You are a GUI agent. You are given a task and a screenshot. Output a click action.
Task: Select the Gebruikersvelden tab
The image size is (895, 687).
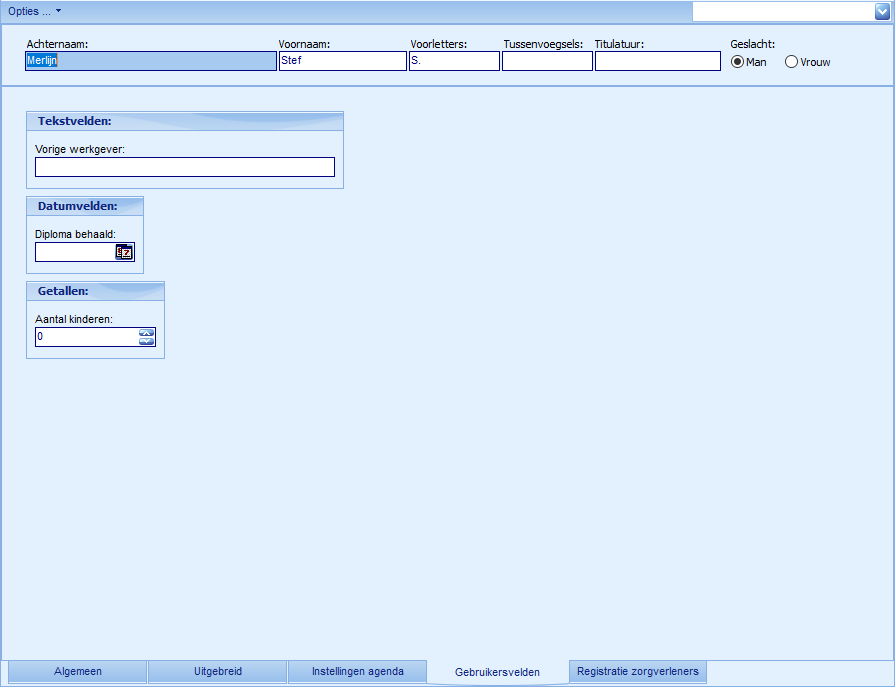[497, 672]
